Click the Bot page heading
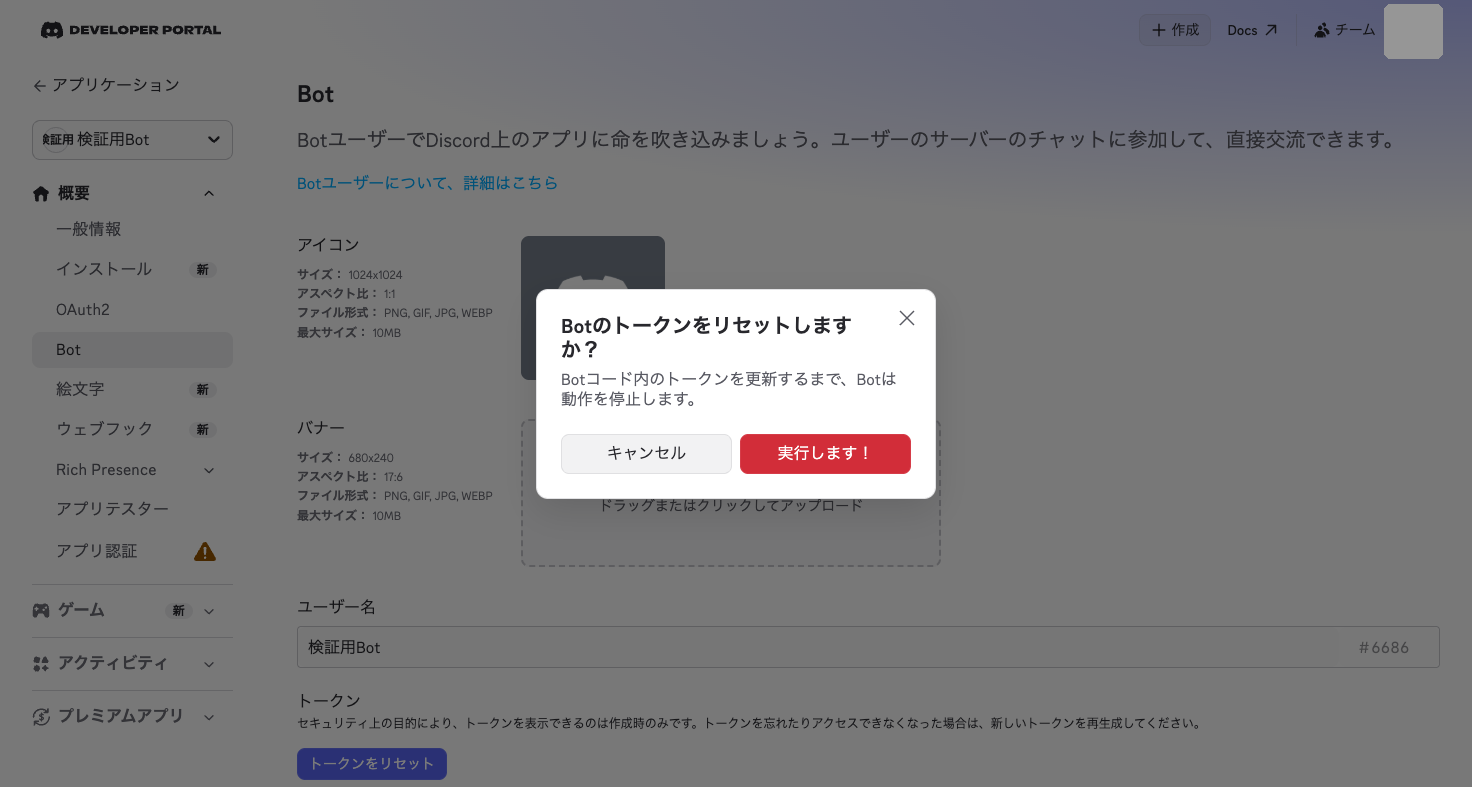The height and width of the screenshot is (787, 1472). 315,95
